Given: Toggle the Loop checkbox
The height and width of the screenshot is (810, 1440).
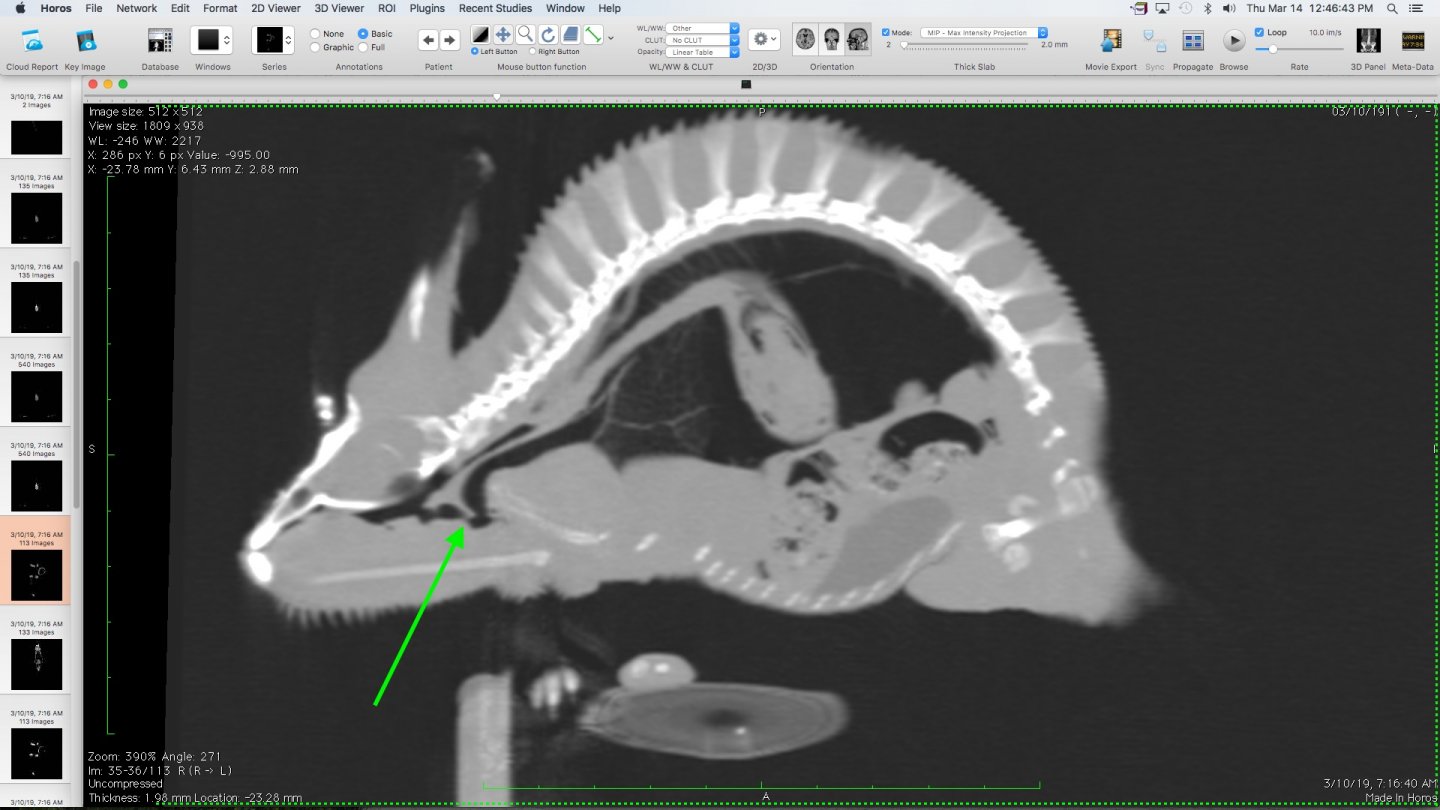Looking at the screenshot, I should pos(1259,32).
